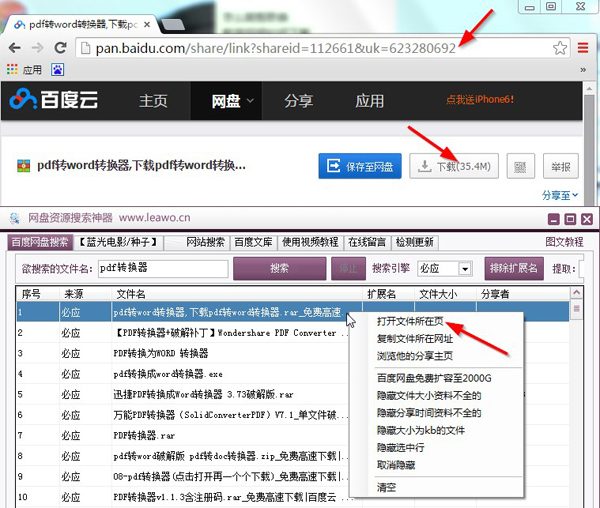
Task: Choose 百度网盘免费扩容至2000G menu item
Action: 434,378
